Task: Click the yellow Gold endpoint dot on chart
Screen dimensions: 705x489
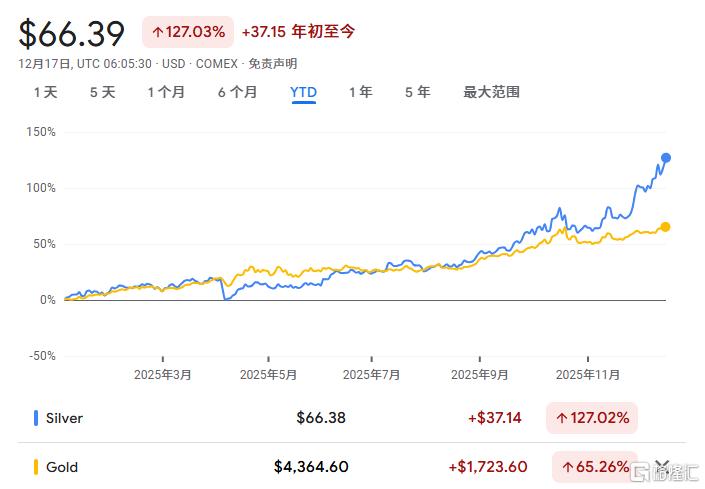Action: (x=666, y=227)
